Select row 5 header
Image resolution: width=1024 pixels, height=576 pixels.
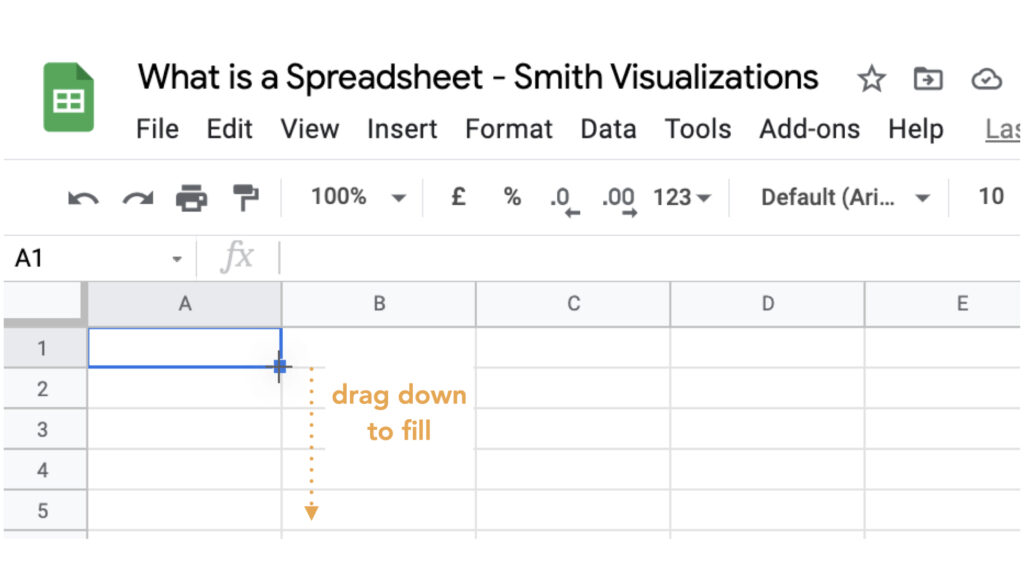point(44,510)
